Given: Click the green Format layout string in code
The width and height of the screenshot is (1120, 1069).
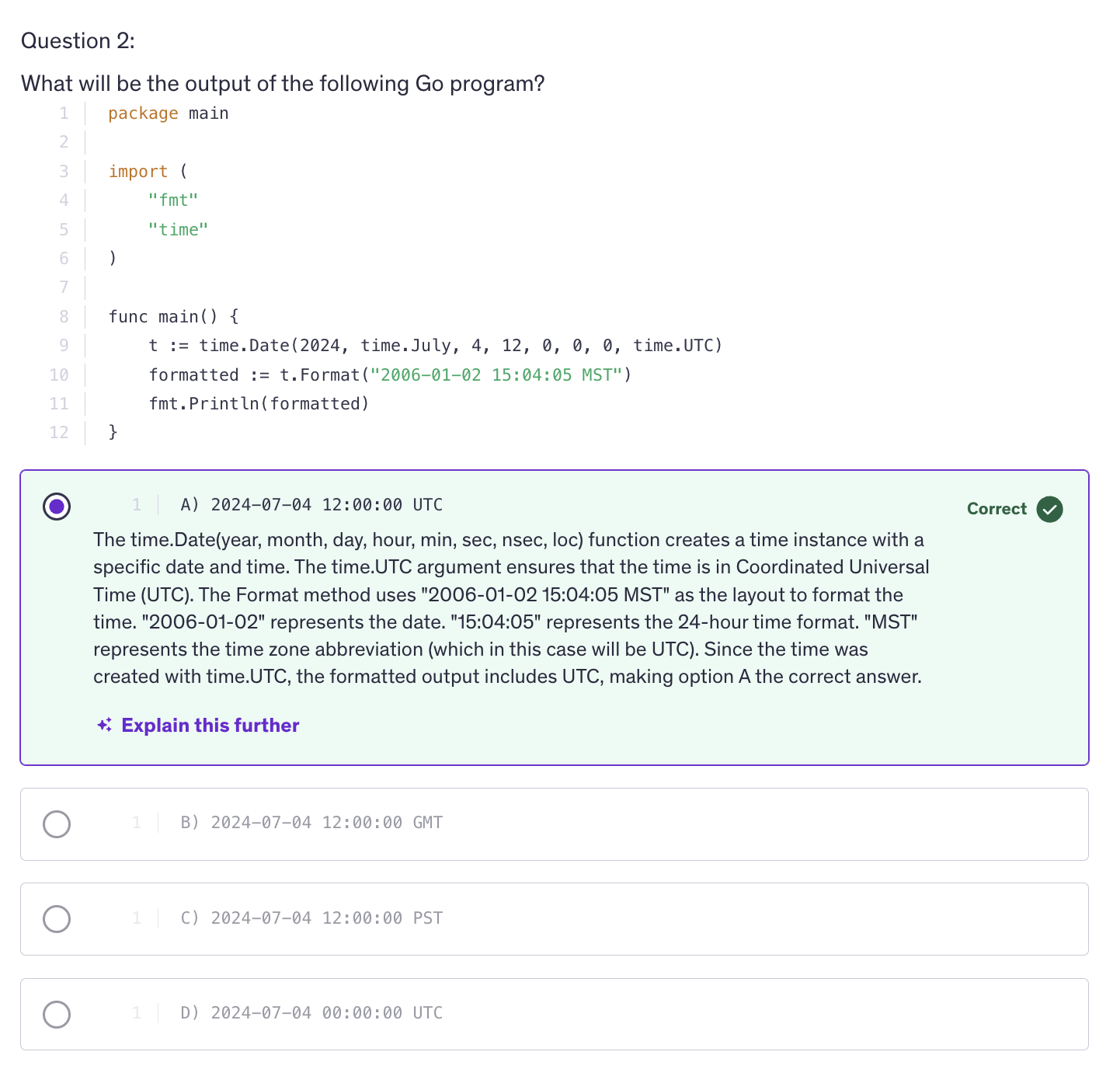Looking at the screenshot, I should pos(496,375).
